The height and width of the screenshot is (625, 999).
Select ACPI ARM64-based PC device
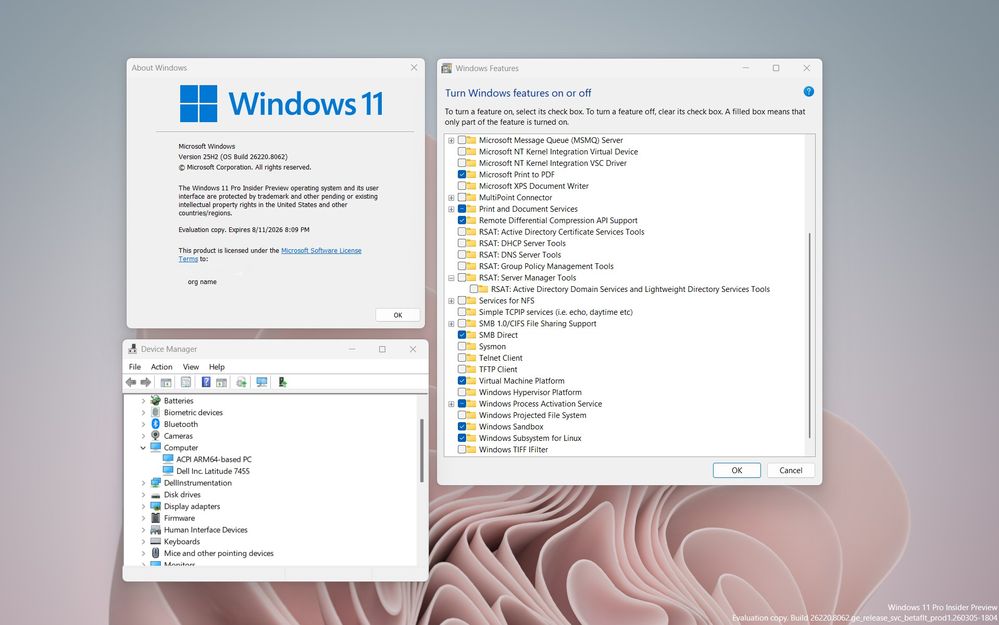pyautogui.click(x=213, y=459)
